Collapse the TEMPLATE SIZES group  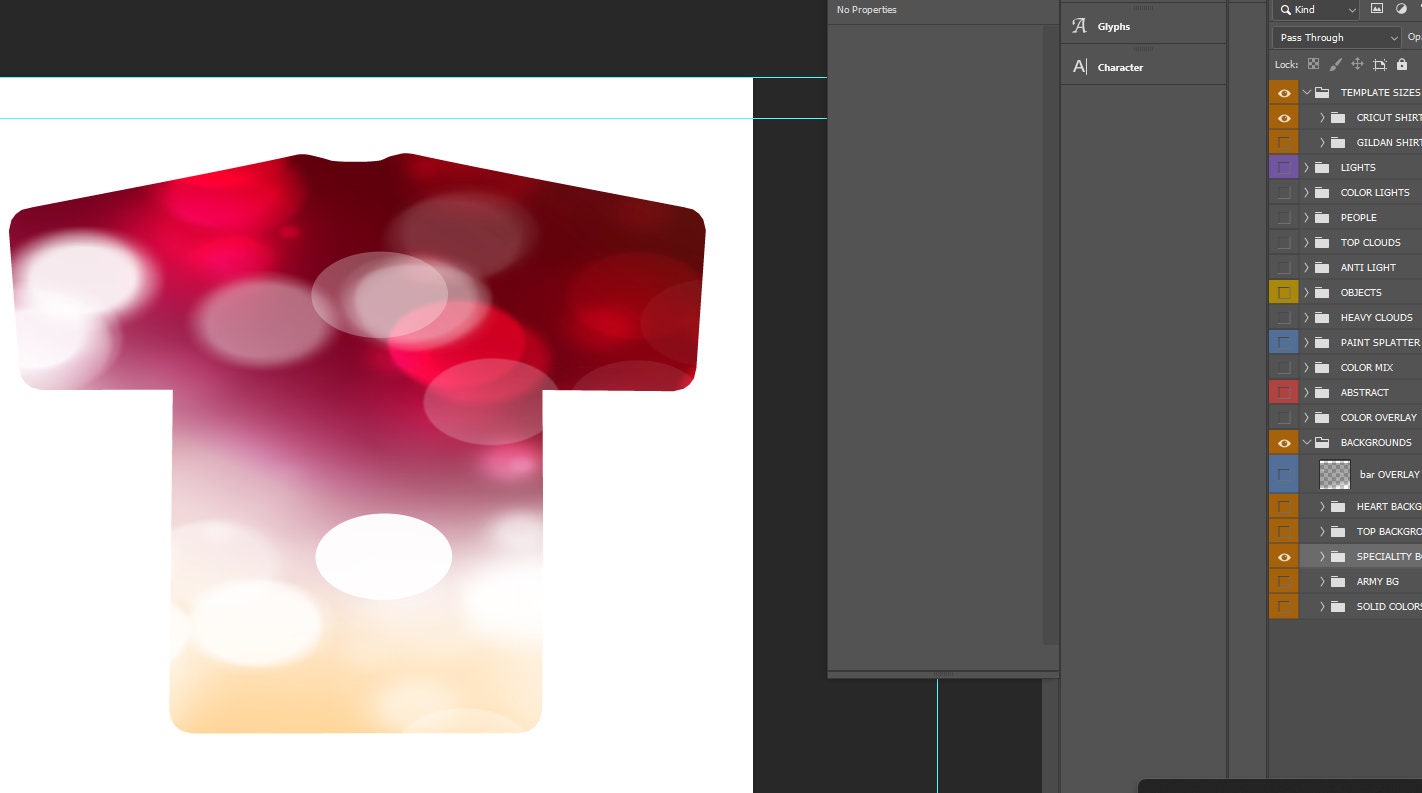pyautogui.click(x=1306, y=92)
